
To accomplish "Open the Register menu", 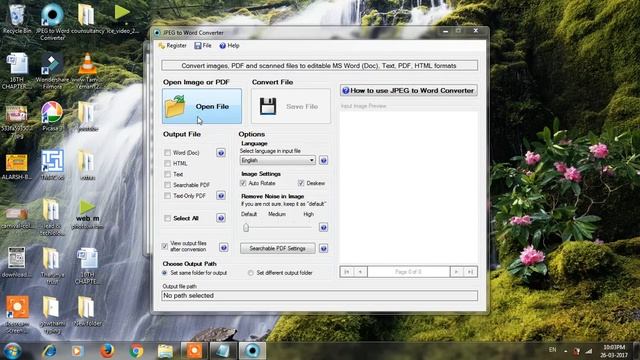I will 172,46.
